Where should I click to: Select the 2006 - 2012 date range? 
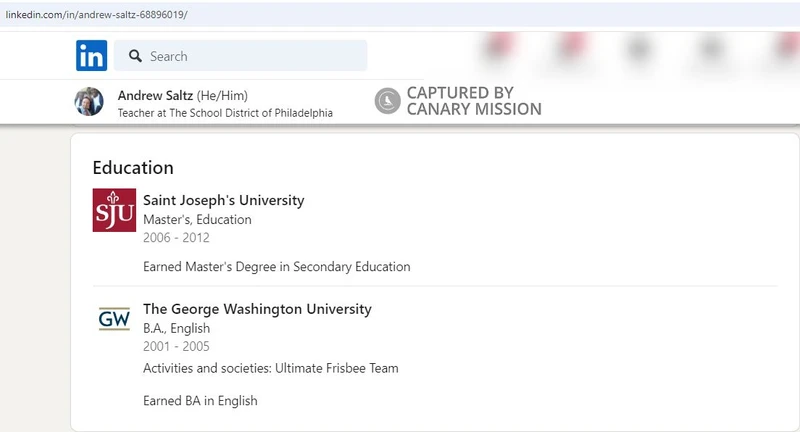[176, 238]
